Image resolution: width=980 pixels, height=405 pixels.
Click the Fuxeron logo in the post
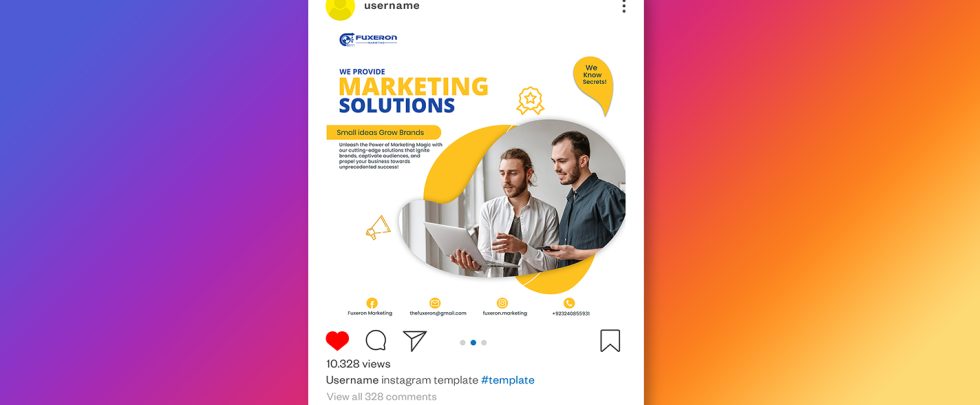(x=368, y=39)
